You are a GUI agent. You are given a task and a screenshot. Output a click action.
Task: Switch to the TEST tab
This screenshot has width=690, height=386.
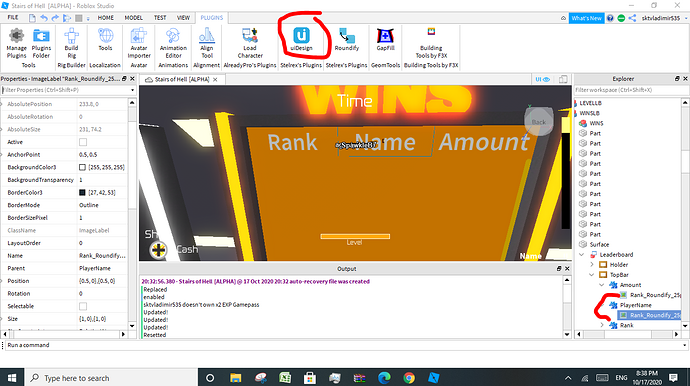[x=160, y=18]
